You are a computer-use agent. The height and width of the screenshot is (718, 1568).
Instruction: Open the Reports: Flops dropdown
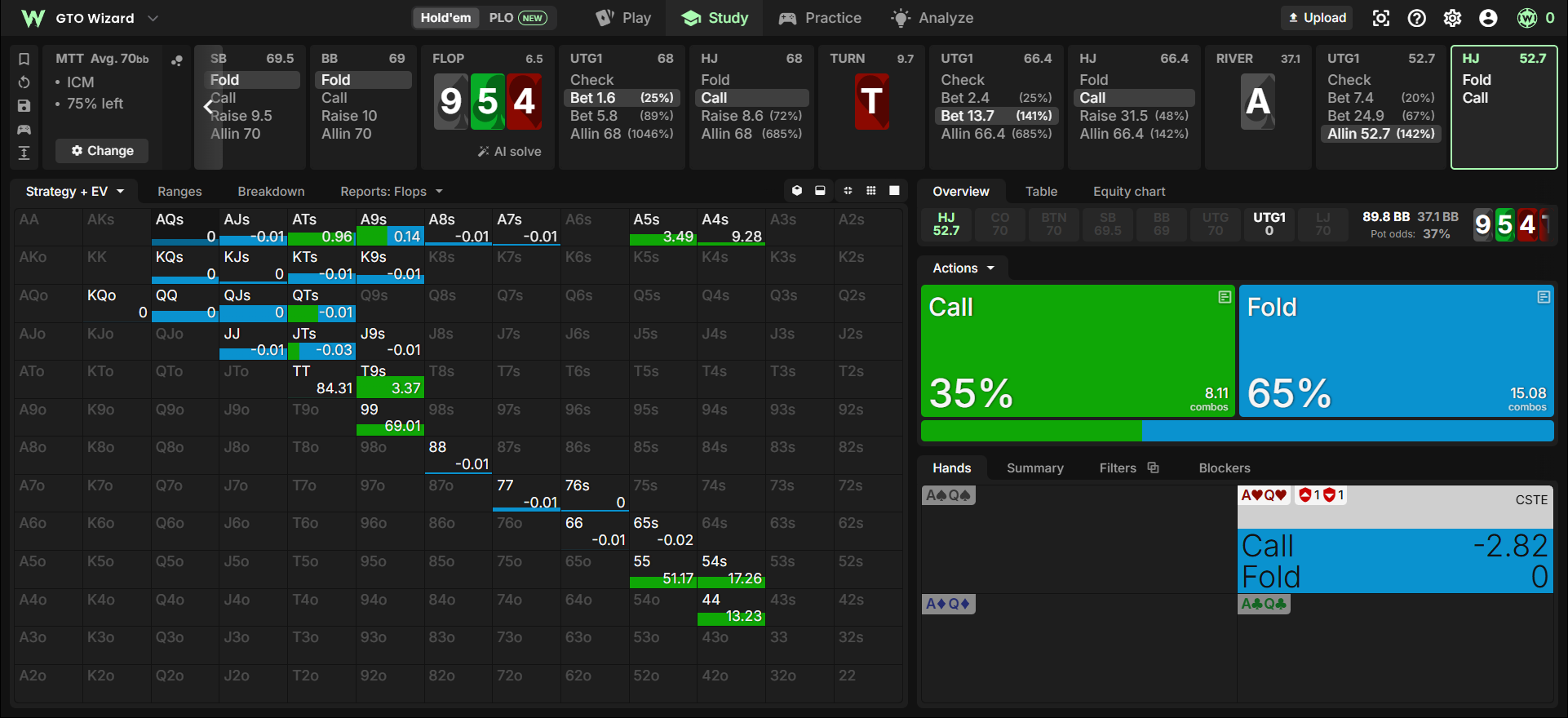(392, 191)
